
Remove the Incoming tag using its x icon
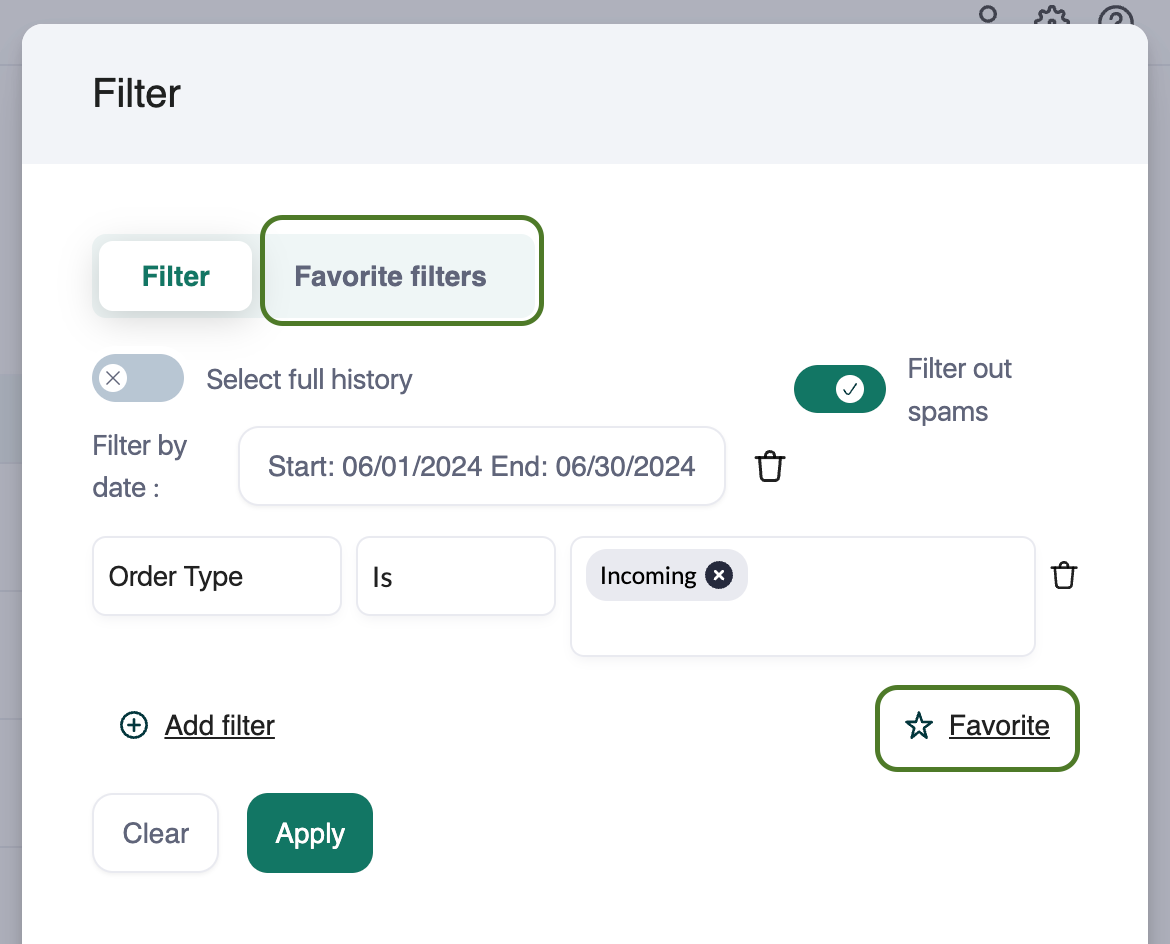click(718, 575)
